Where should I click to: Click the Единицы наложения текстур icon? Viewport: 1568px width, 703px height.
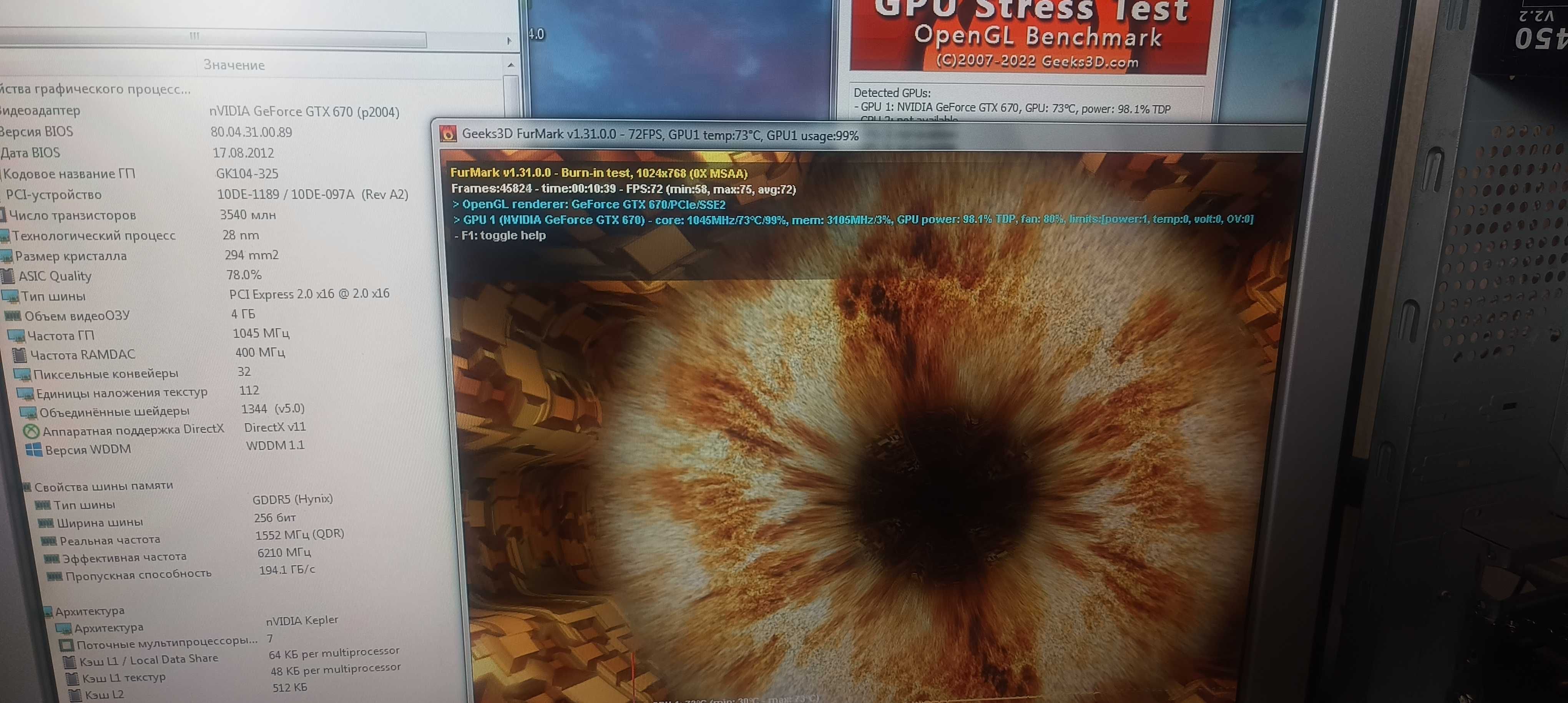(x=25, y=393)
